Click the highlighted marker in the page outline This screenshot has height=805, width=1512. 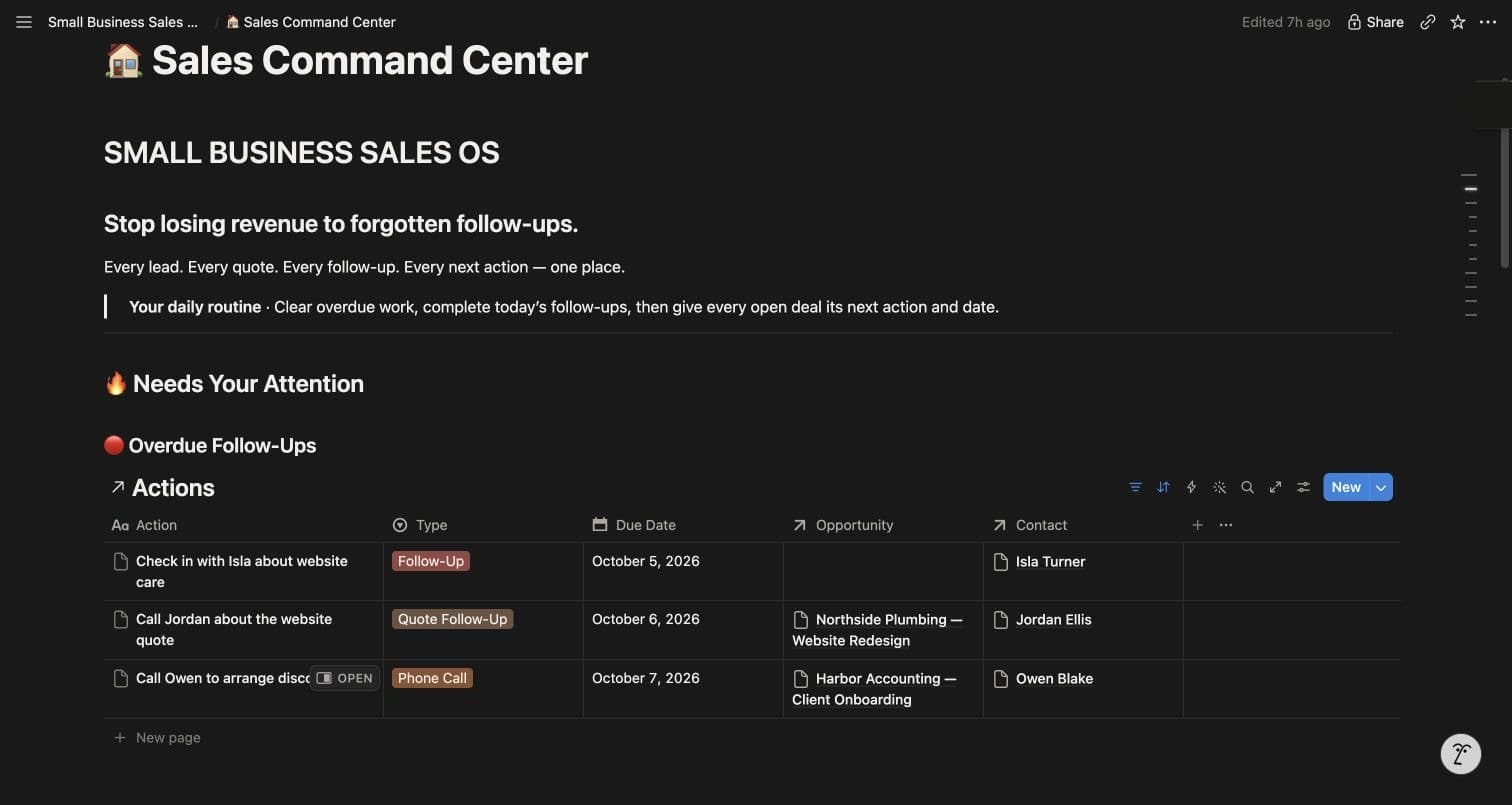(1471, 188)
